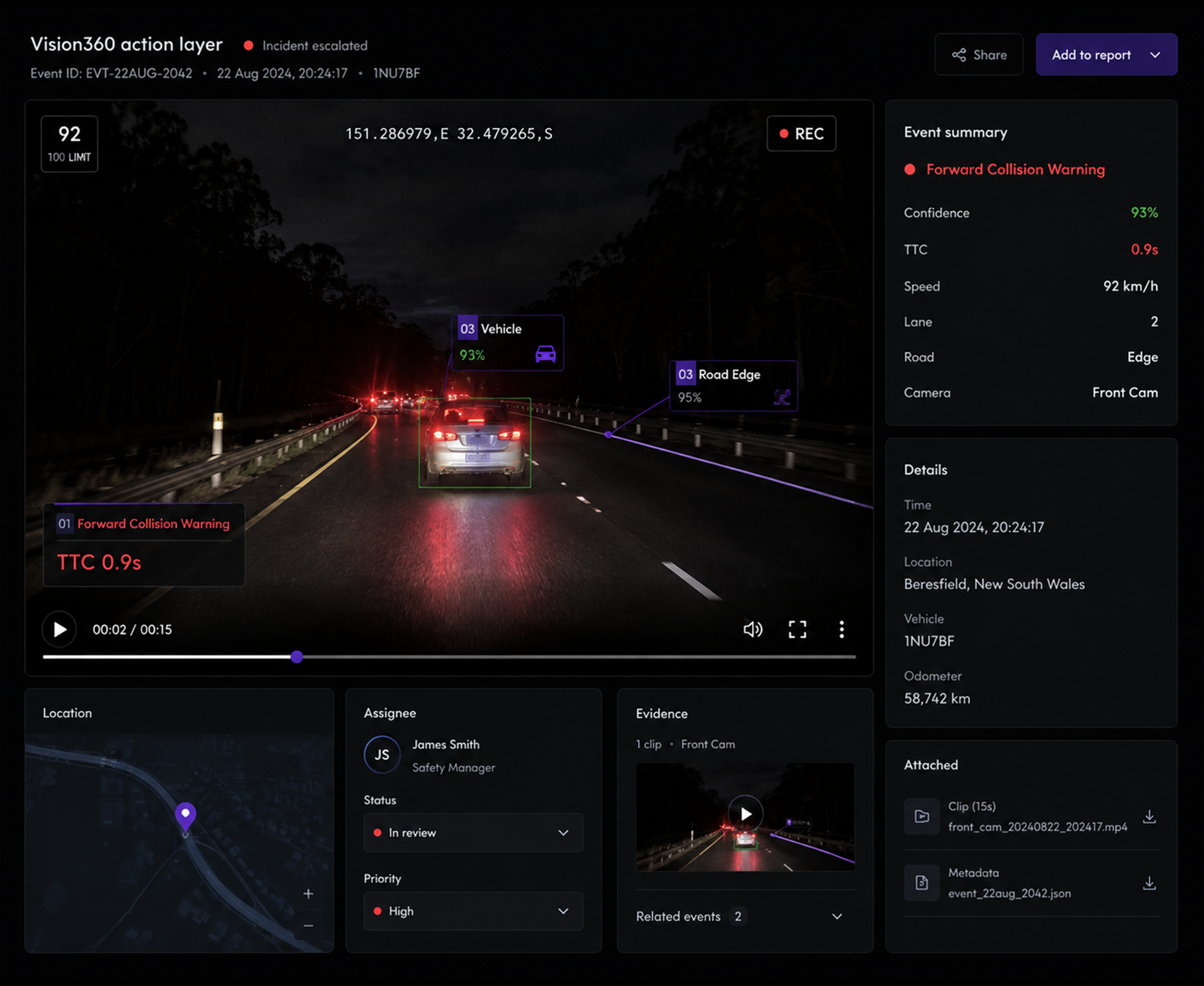Click the clip file video icon

922,817
